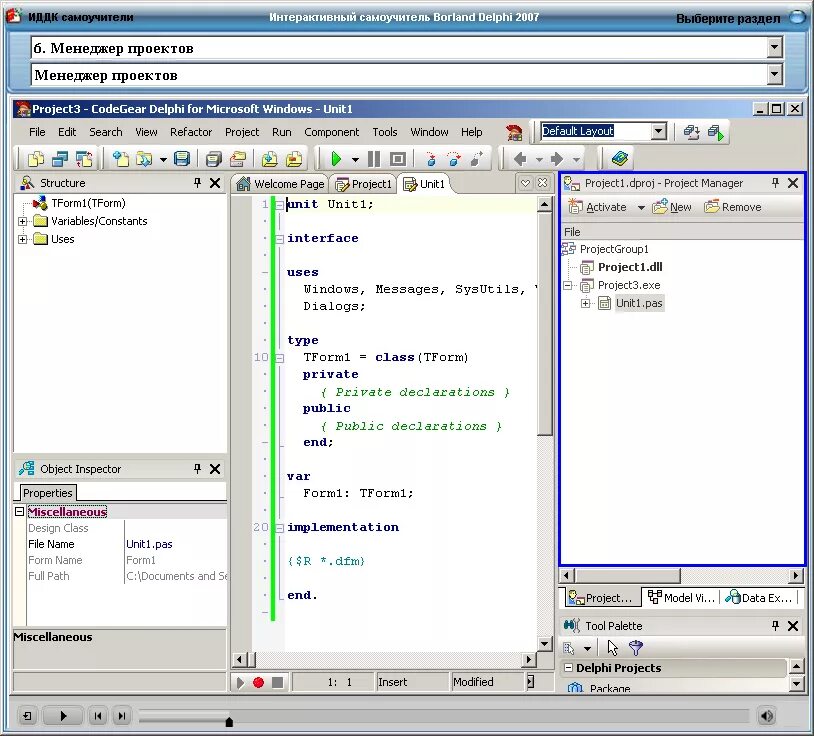Collapse the Miscellaneous property category

19,512
